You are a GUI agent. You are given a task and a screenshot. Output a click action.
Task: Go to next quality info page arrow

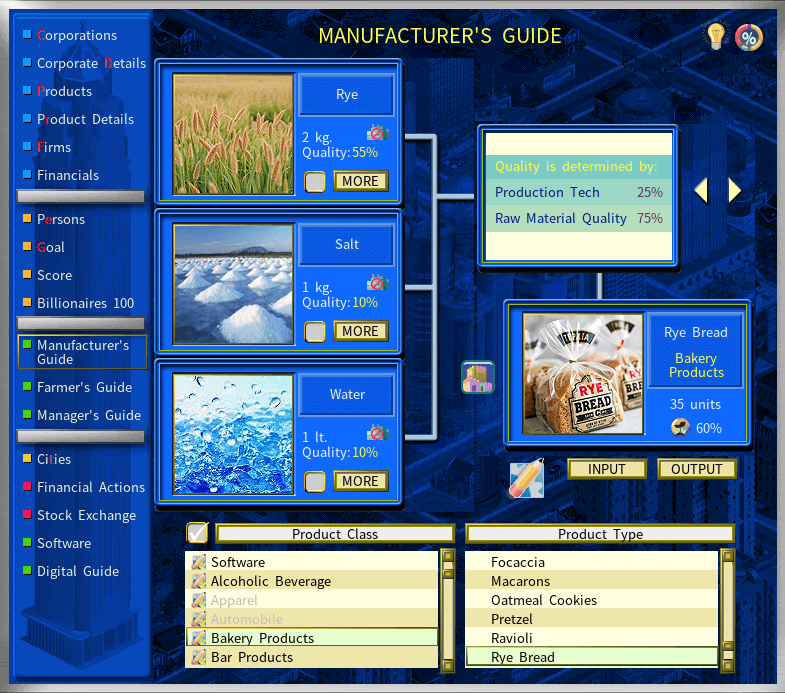tap(735, 190)
